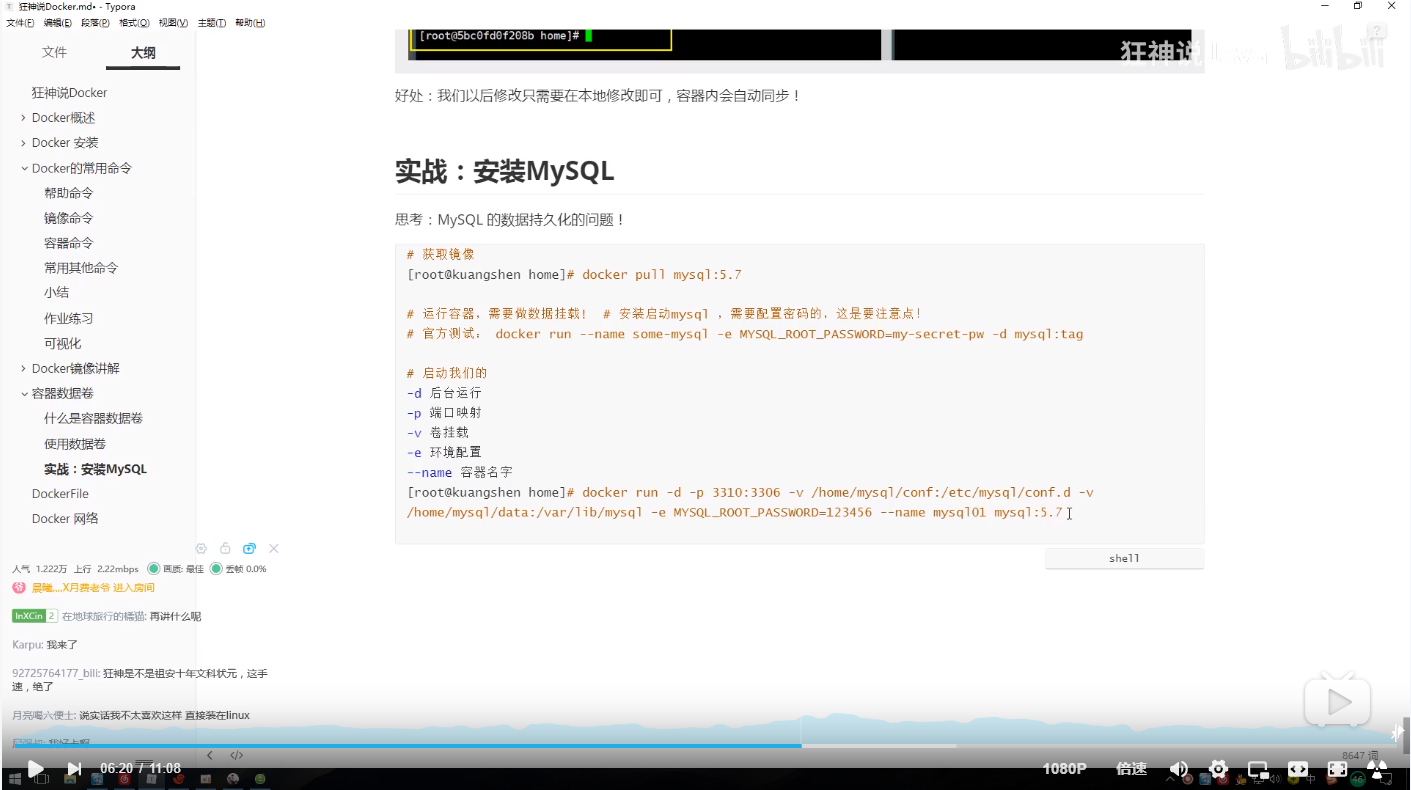Screen dimensions: 1411x790
Task: Open the 文件(F) menu
Action: point(20,23)
